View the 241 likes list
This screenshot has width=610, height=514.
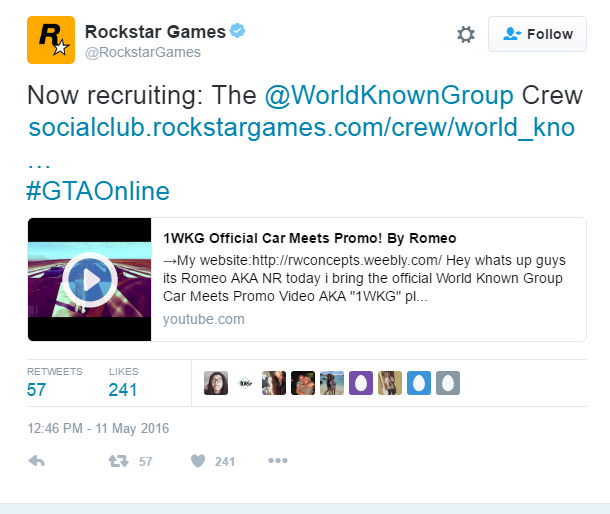123,389
